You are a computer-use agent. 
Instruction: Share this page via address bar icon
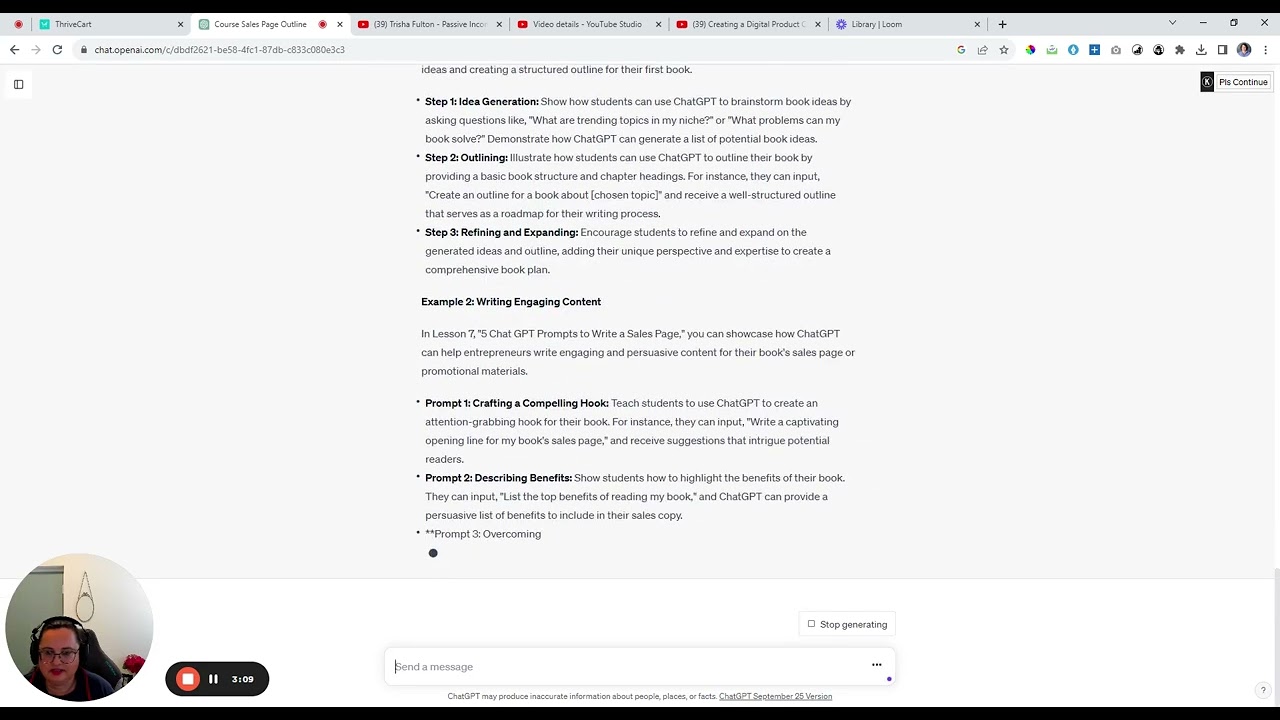coord(982,50)
